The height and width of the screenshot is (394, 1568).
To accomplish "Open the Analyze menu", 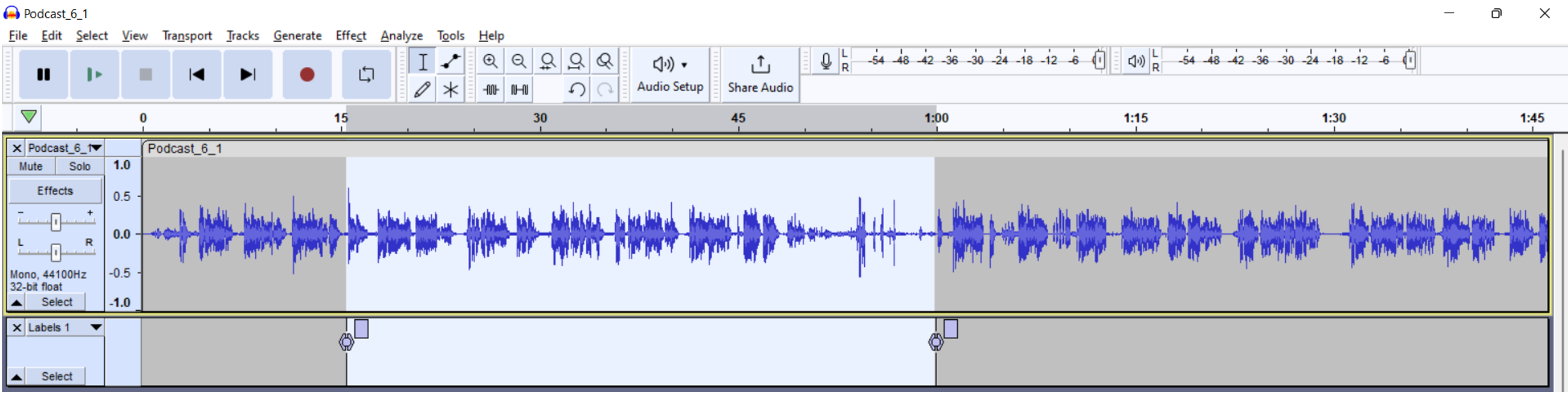I will (402, 36).
